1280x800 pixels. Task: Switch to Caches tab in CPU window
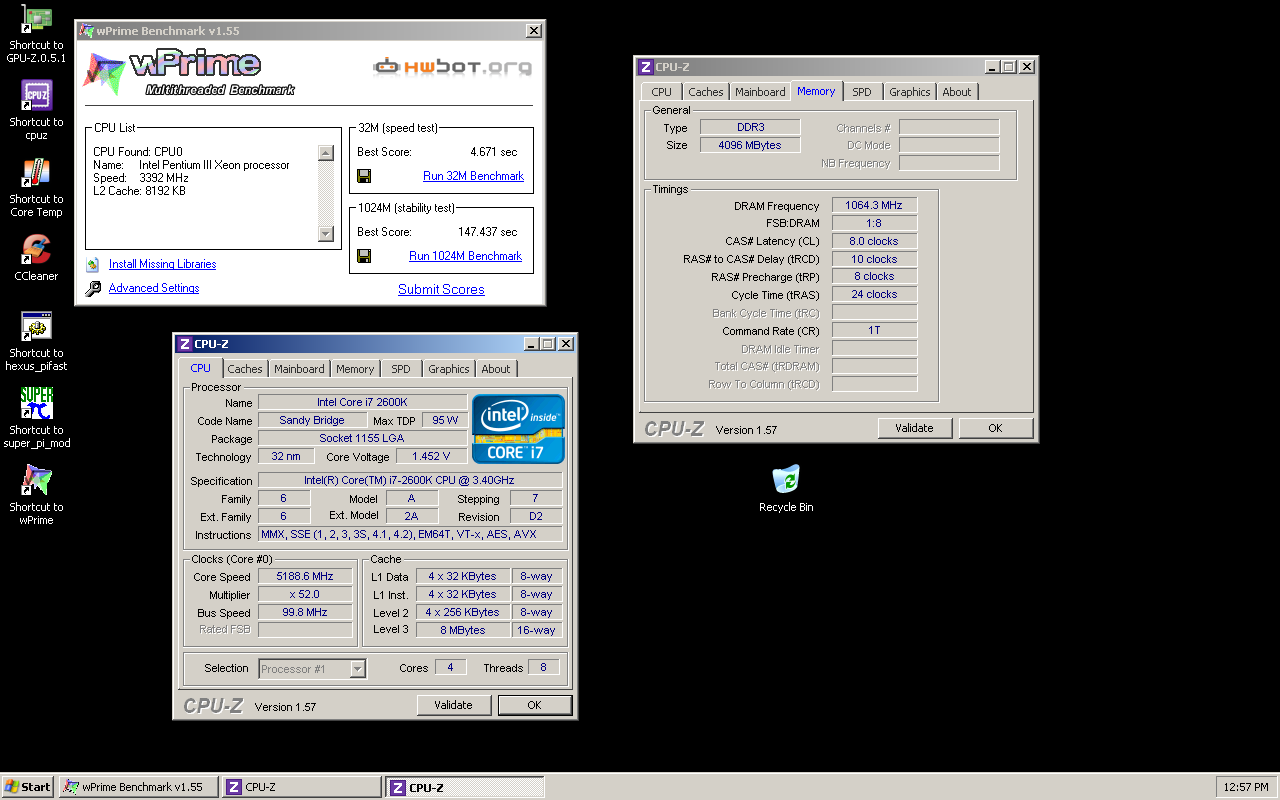pos(244,369)
